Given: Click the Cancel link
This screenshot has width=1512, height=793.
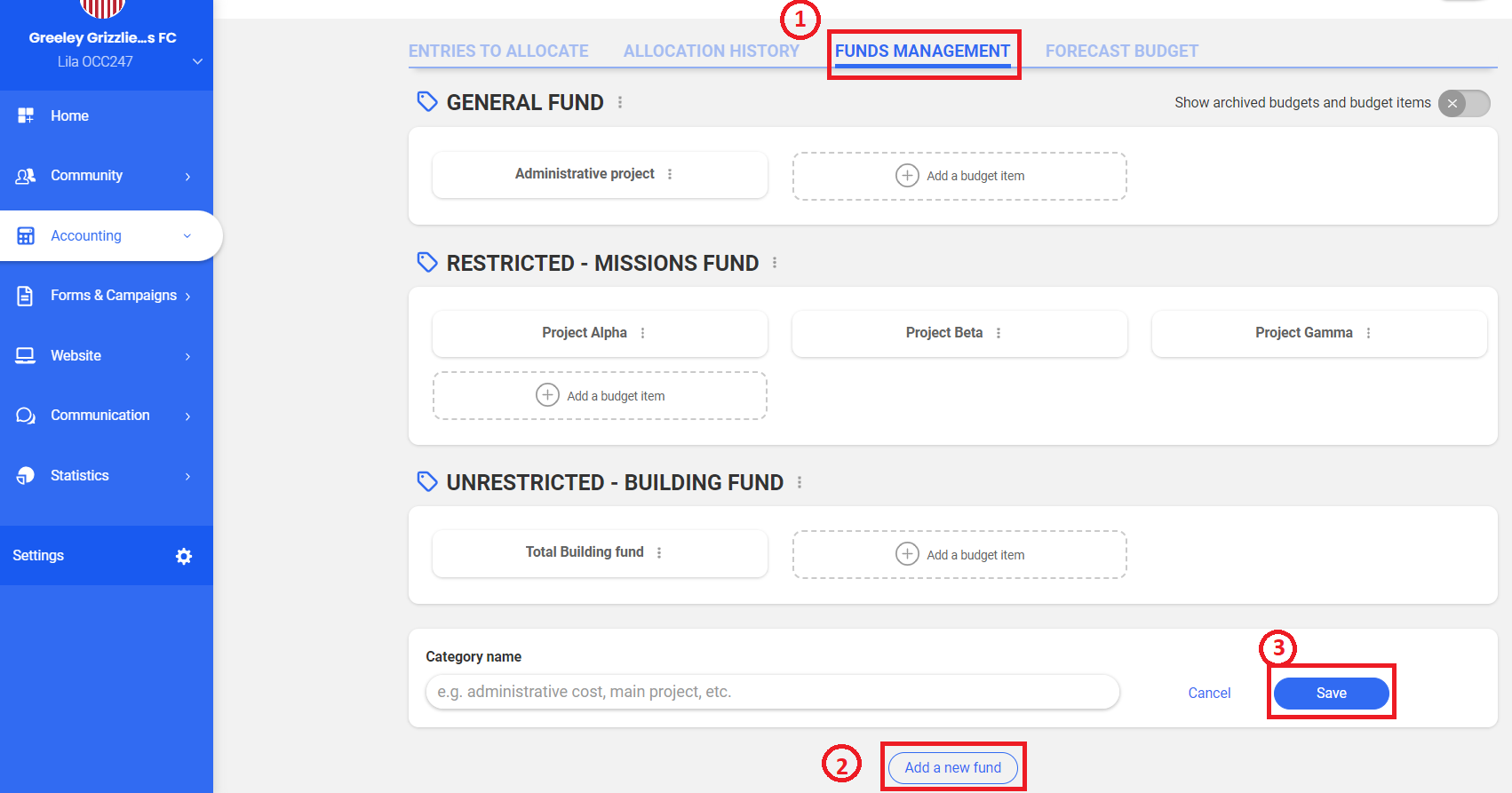Looking at the screenshot, I should pyautogui.click(x=1209, y=693).
